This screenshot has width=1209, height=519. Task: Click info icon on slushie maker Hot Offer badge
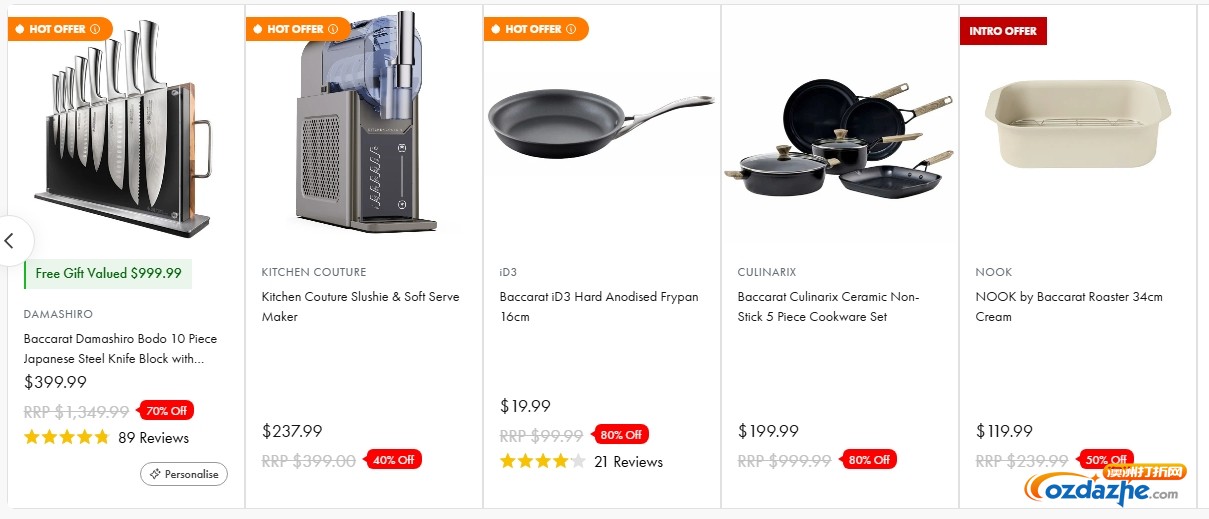(333, 29)
